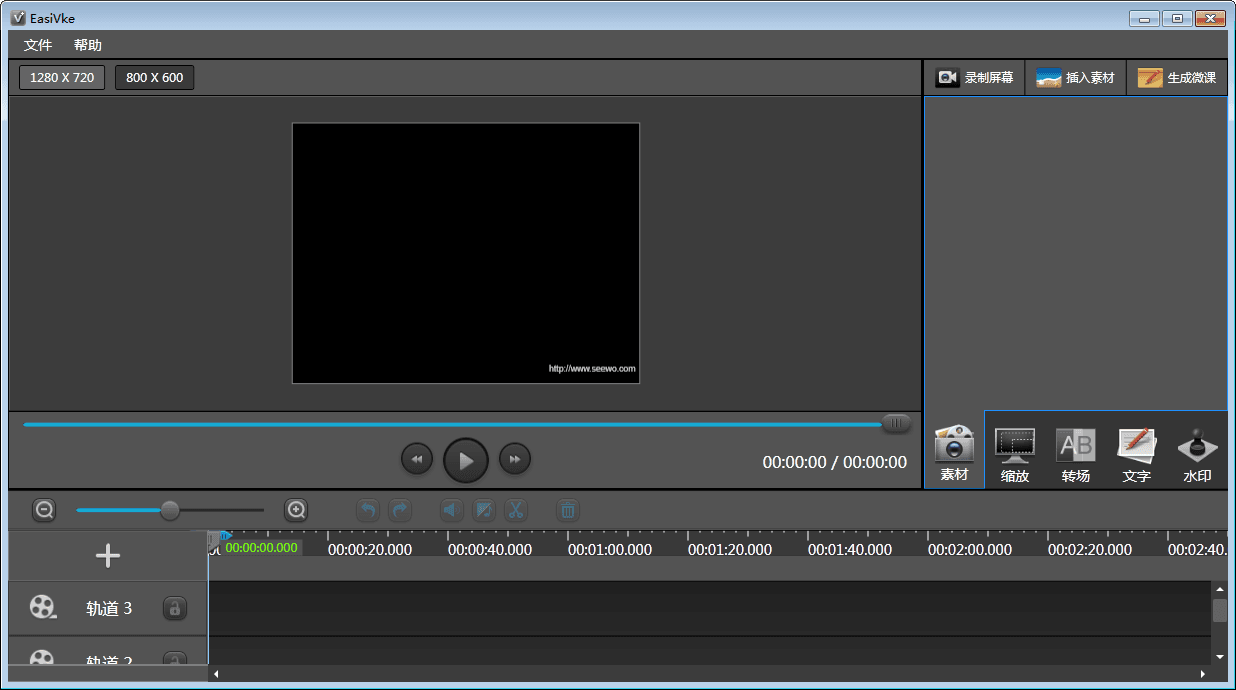Viewport: 1236px width, 690px height.
Task: Toggle the lock on 轨道 3
Action: [x=174, y=608]
